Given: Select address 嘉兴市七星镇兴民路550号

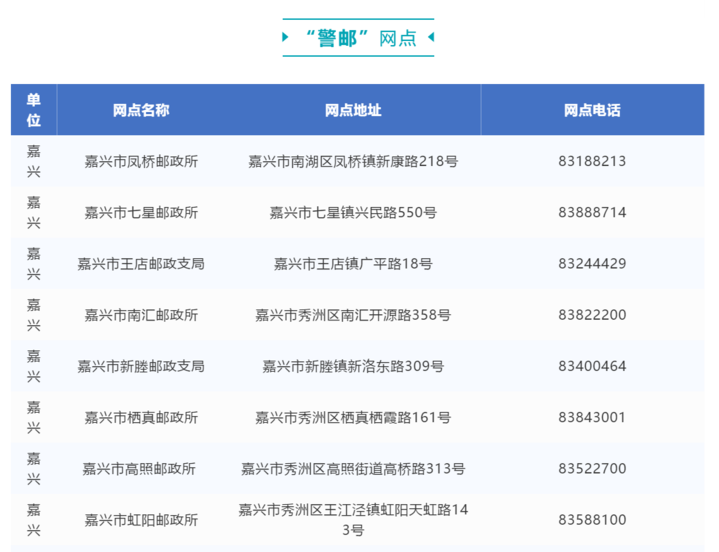Looking at the screenshot, I should pos(353,213).
